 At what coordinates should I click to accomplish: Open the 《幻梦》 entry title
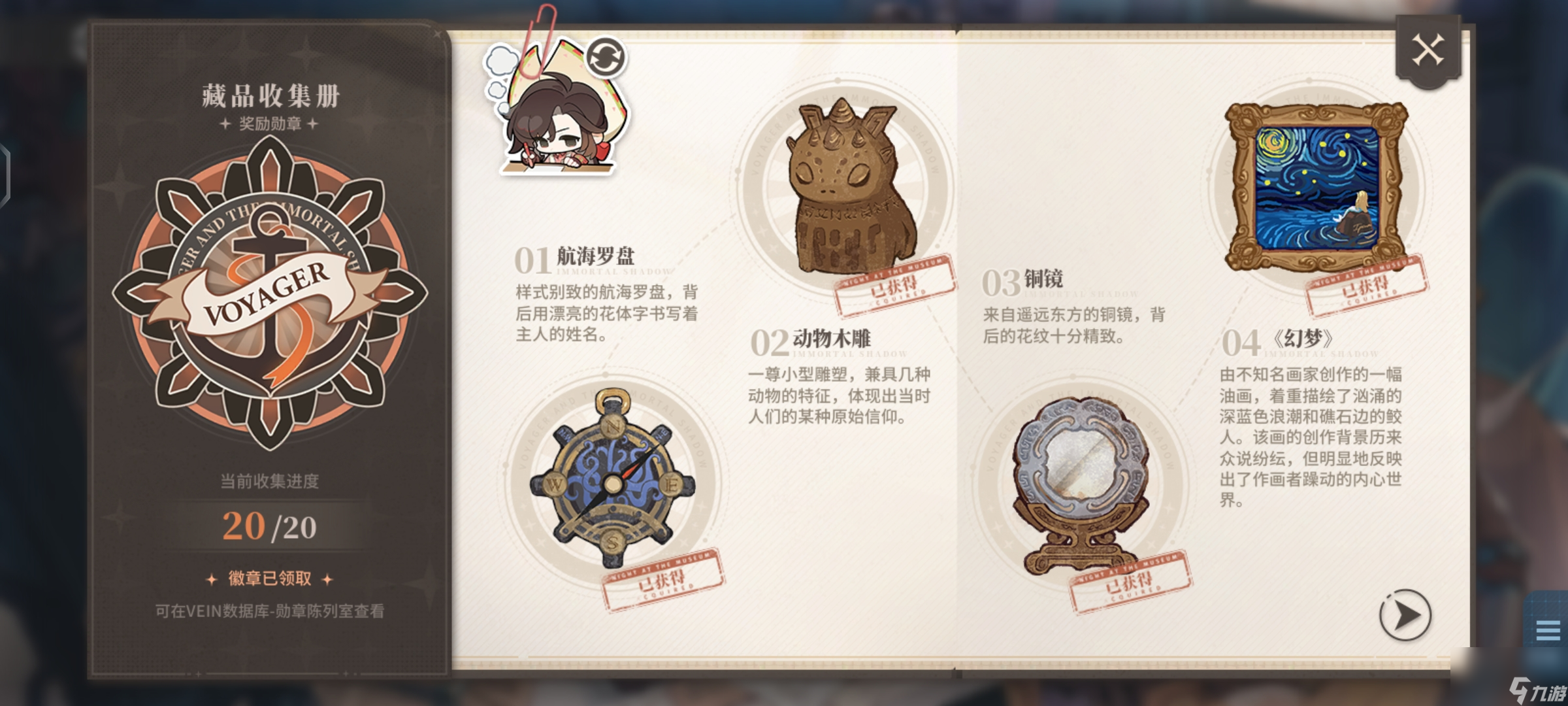(x=1302, y=339)
